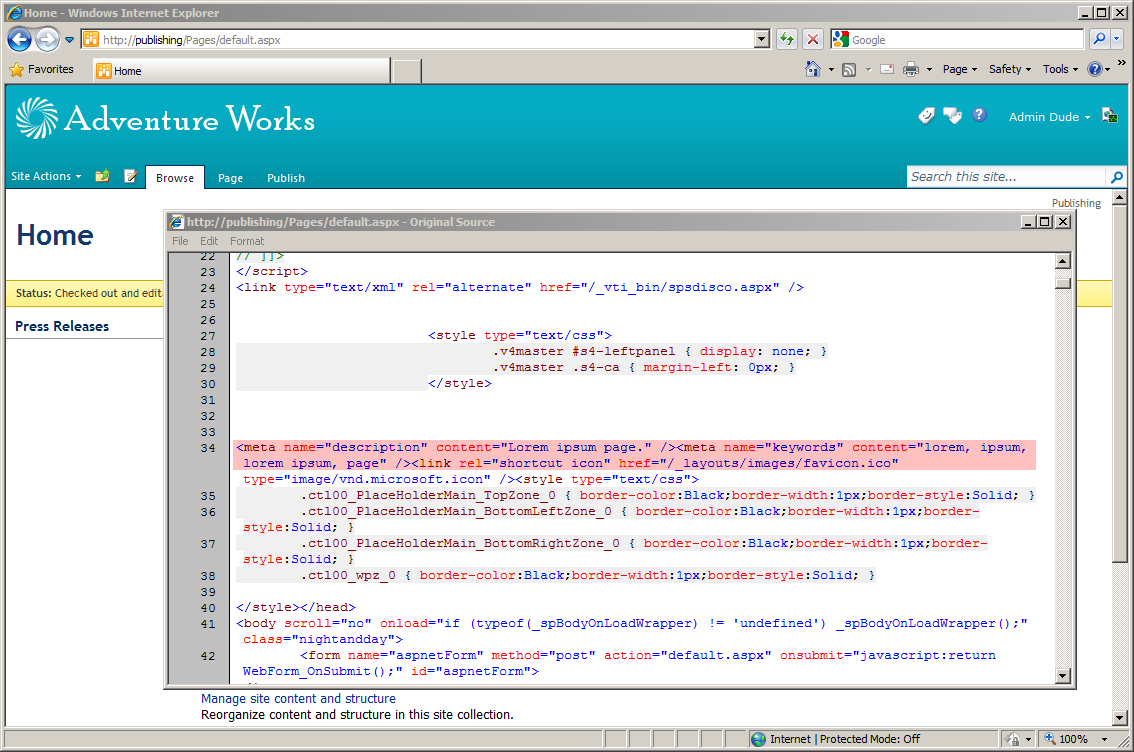The image size is (1134, 752).
Task: Open the Admin Dude user menu
Action: [1049, 117]
